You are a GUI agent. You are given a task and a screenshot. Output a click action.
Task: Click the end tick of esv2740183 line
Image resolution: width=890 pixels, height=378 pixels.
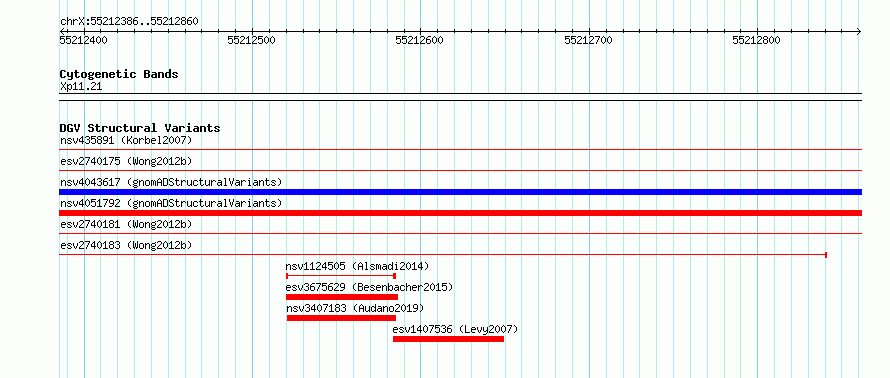(x=826, y=255)
